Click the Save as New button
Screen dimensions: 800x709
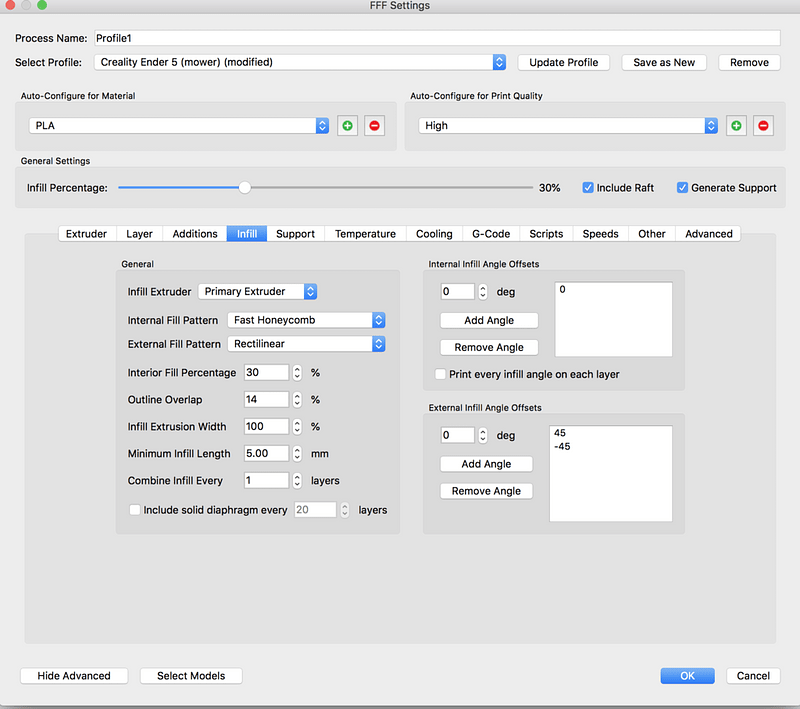click(664, 62)
